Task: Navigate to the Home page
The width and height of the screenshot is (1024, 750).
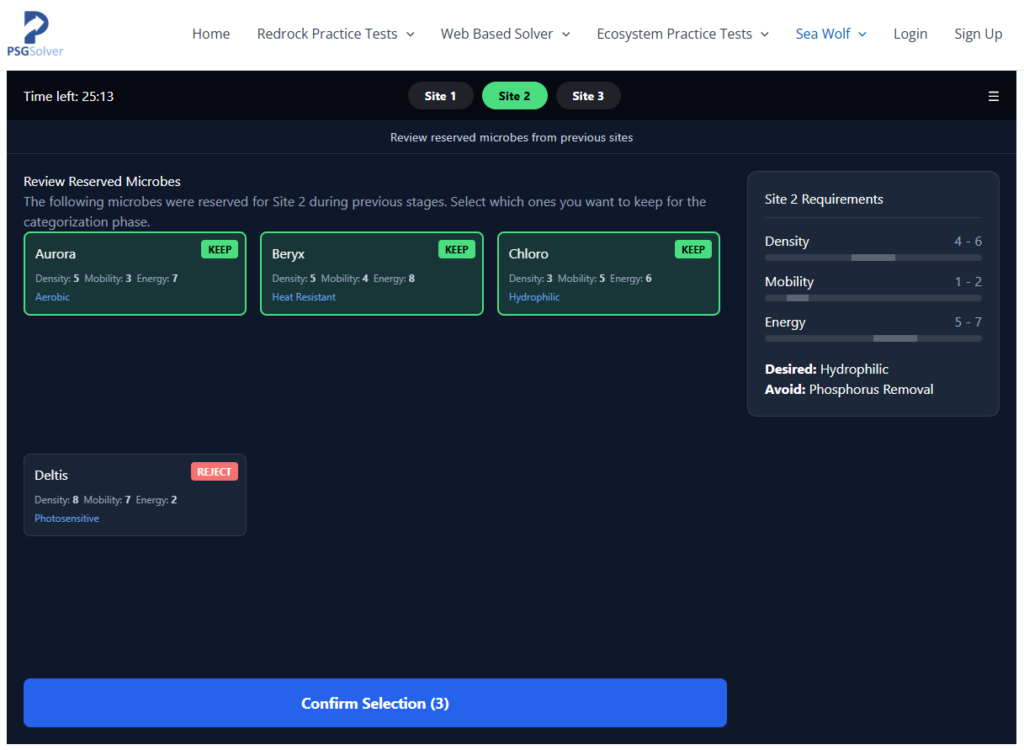Action: (211, 34)
